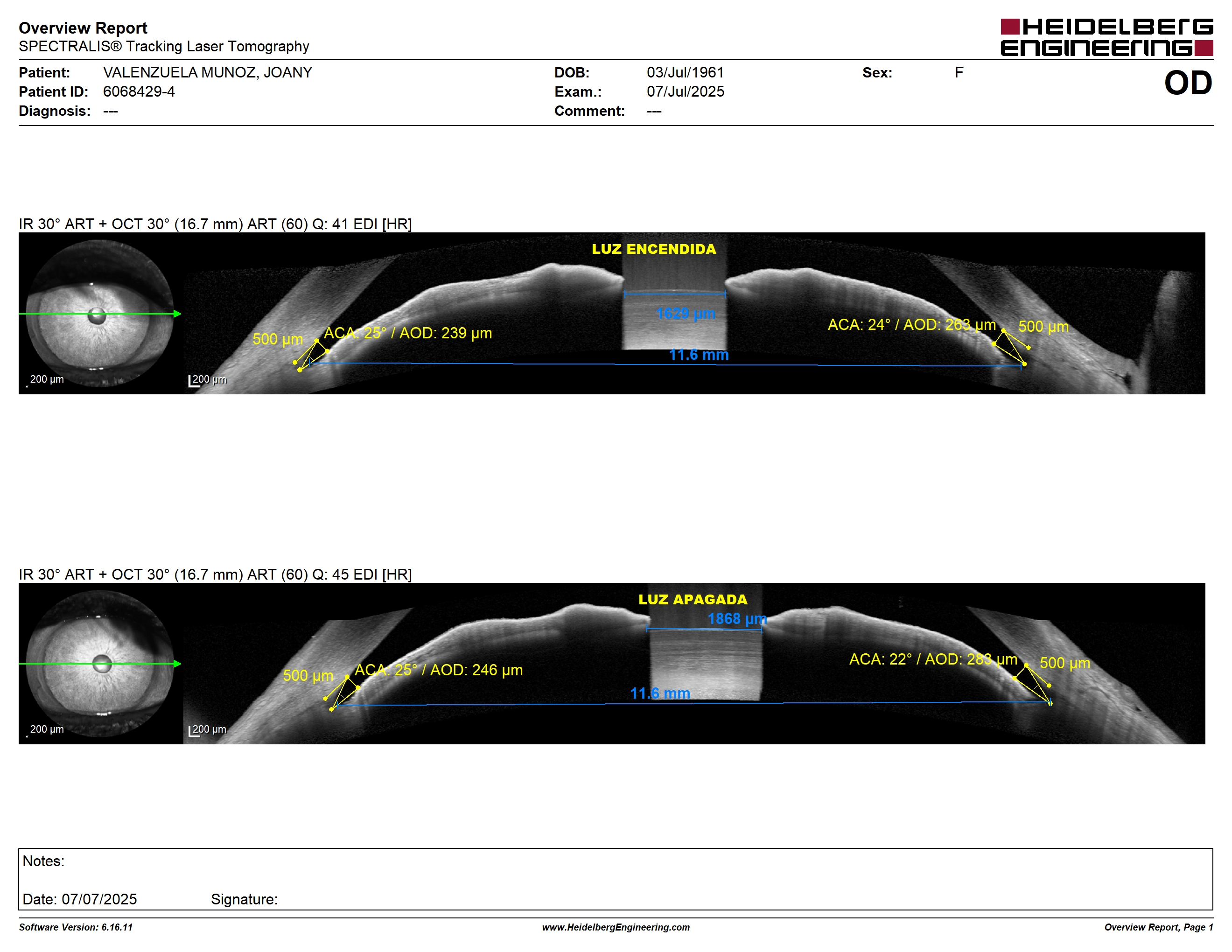The image size is (1232, 952).
Task: Click the green scan arrow on the lower eye image
Action: pyautogui.click(x=100, y=664)
